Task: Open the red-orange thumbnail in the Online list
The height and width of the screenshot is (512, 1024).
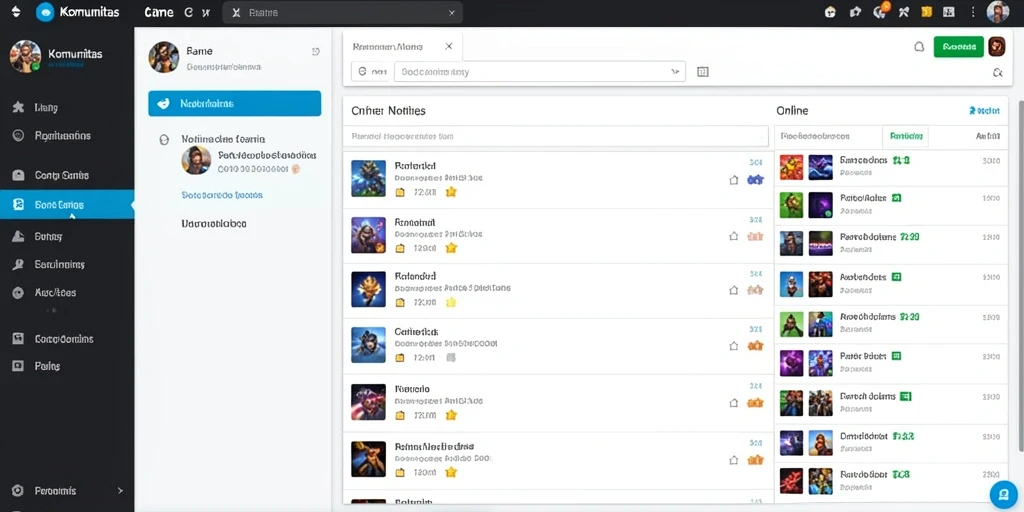Action: point(792,167)
